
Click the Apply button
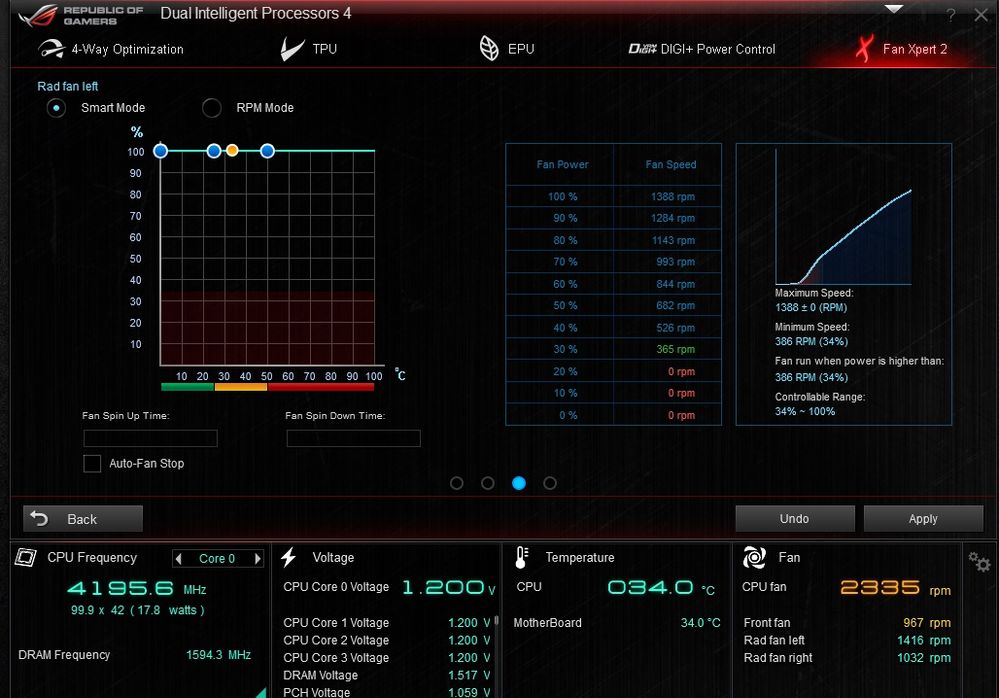click(923, 518)
